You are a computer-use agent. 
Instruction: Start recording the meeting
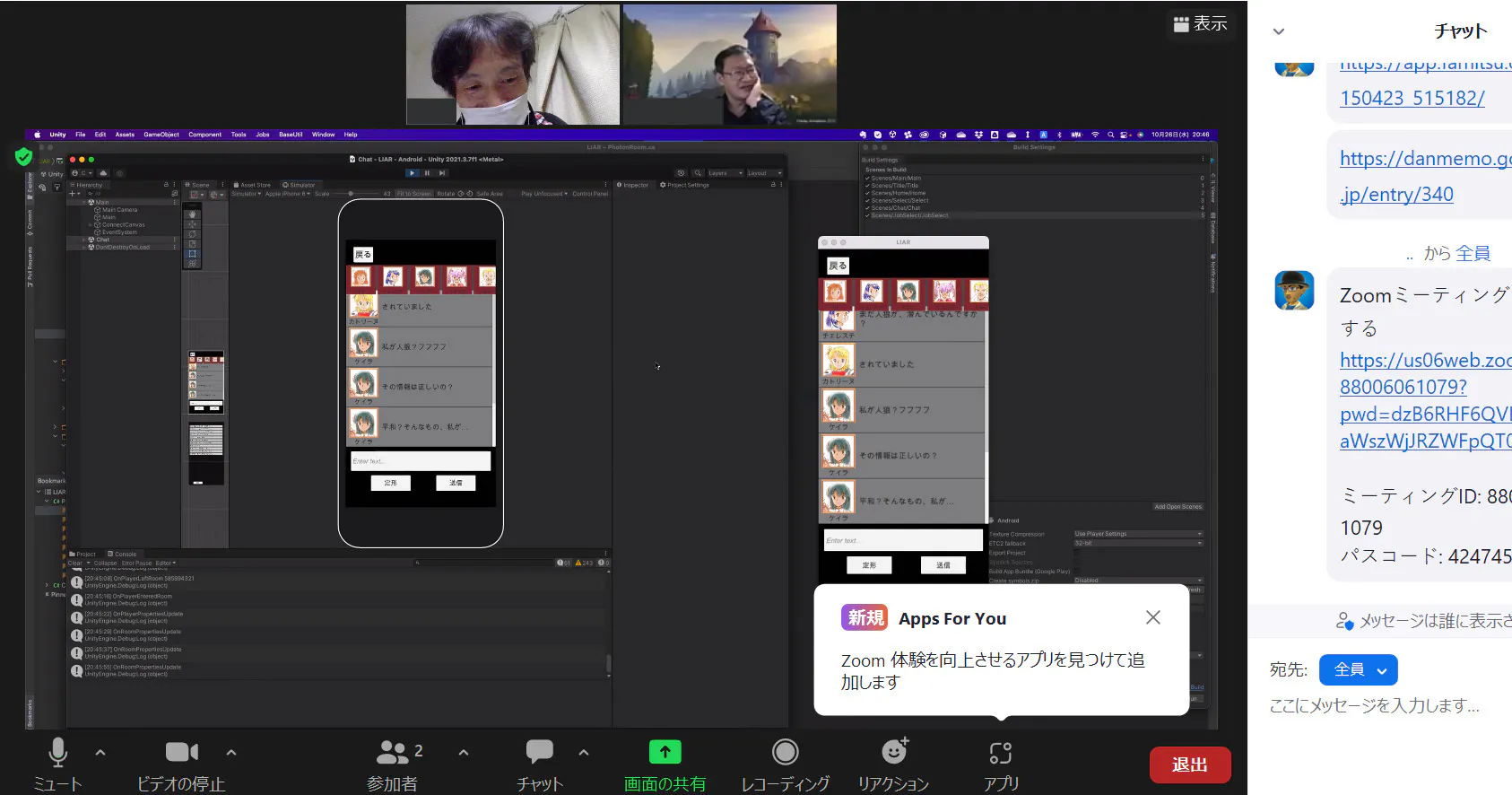coord(785,753)
